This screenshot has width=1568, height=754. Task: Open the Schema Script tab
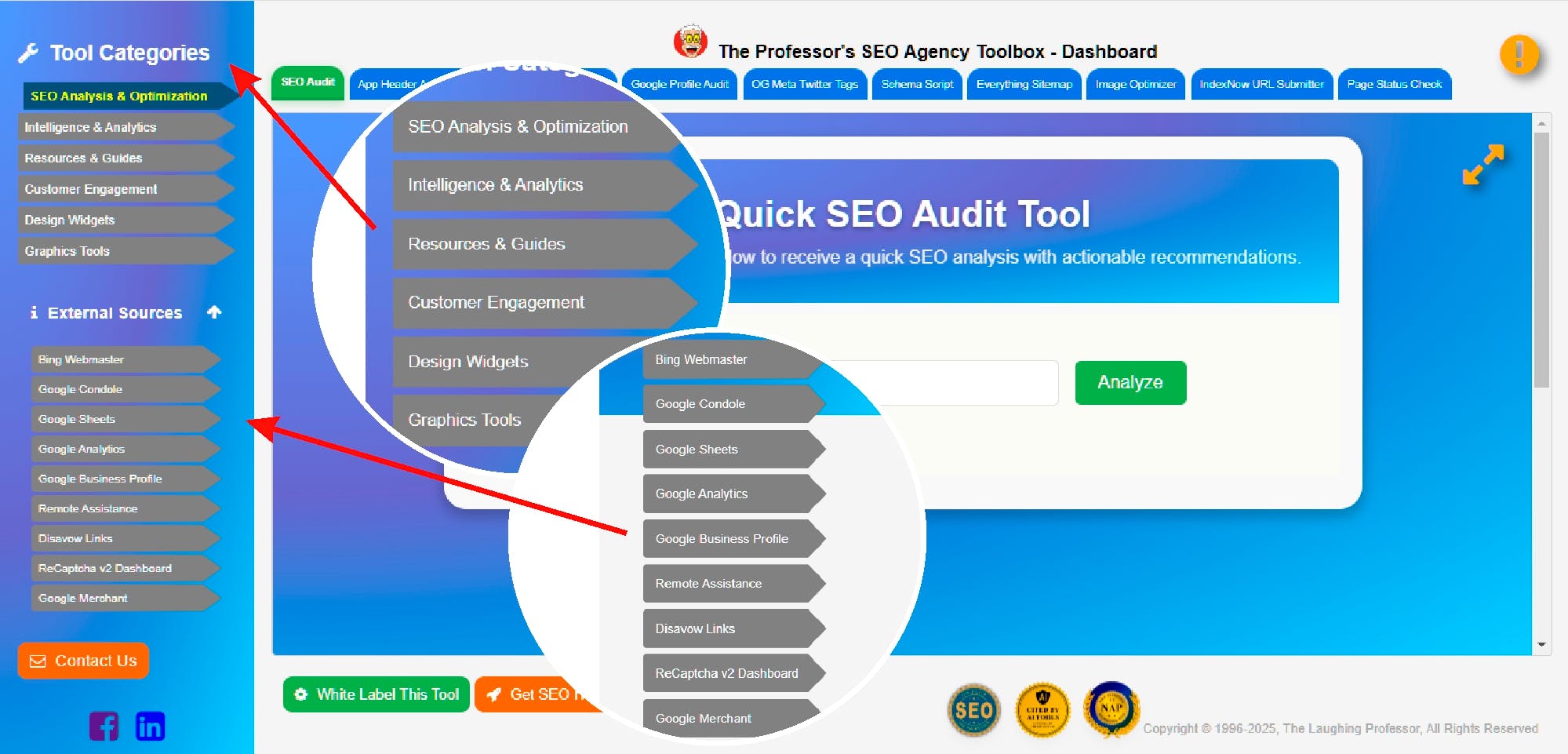917,85
